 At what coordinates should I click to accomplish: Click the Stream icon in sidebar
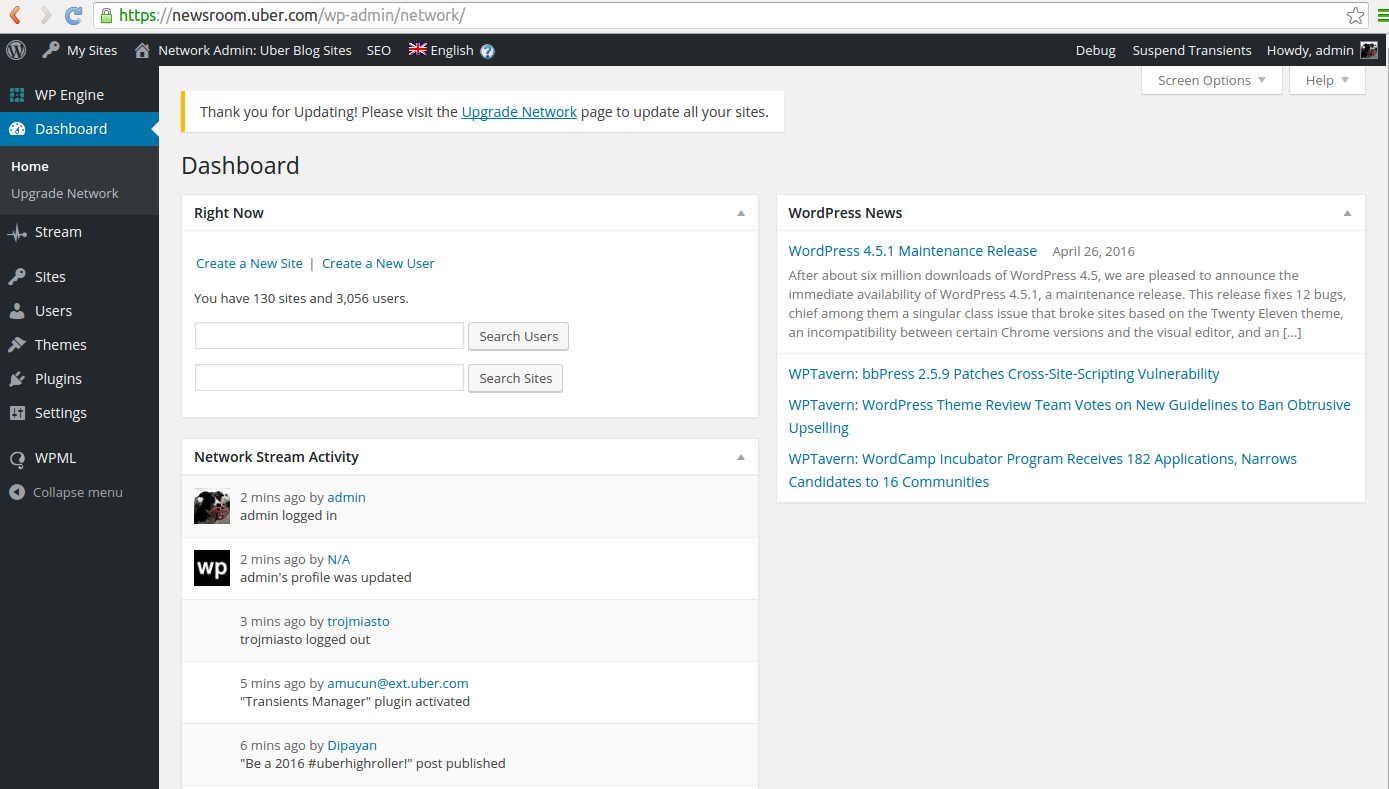(x=17, y=232)
